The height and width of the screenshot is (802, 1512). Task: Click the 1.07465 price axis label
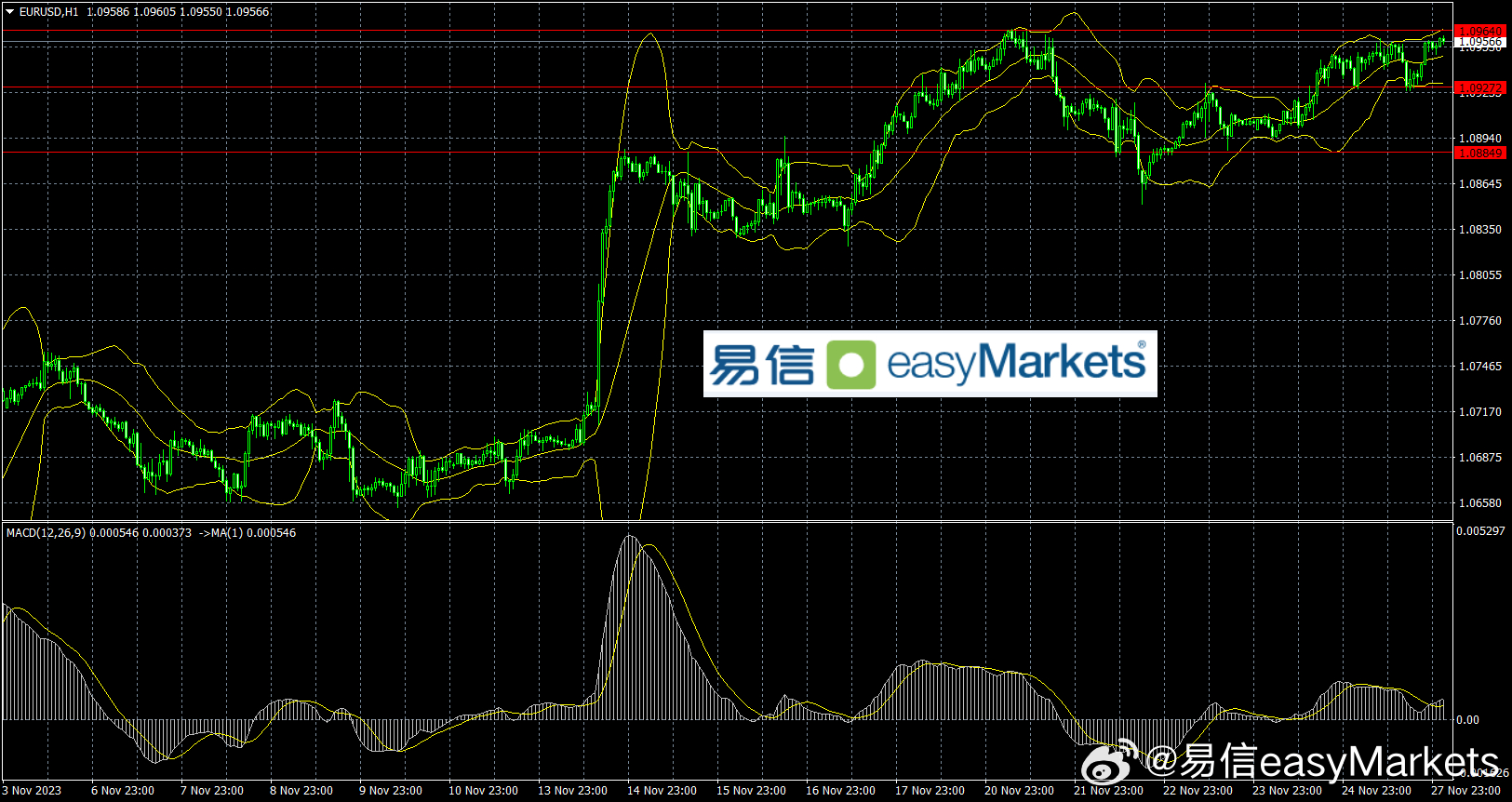pos(1479,367)
